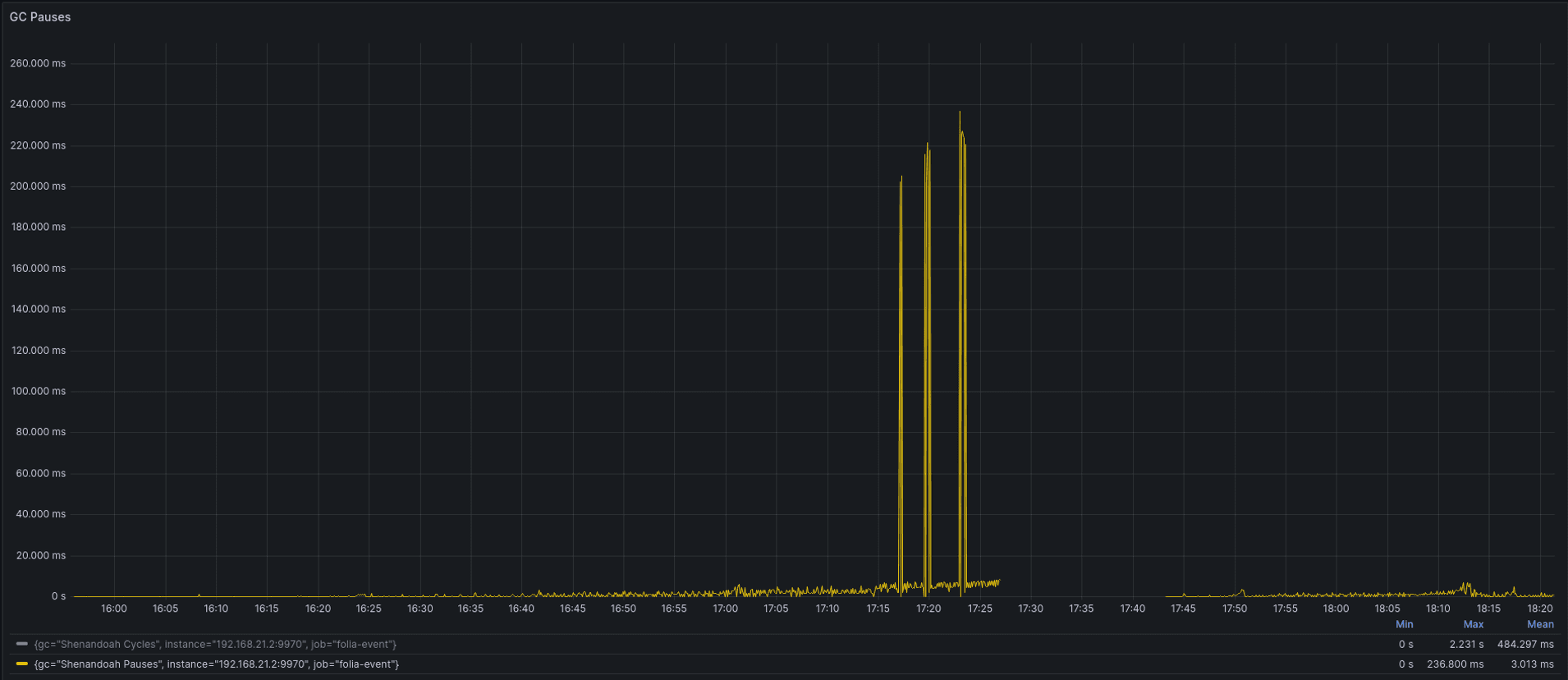This screenshot has height=680, width=1568.
Task: Sort legend by the Min column
Action: [x=1405, y=624]
